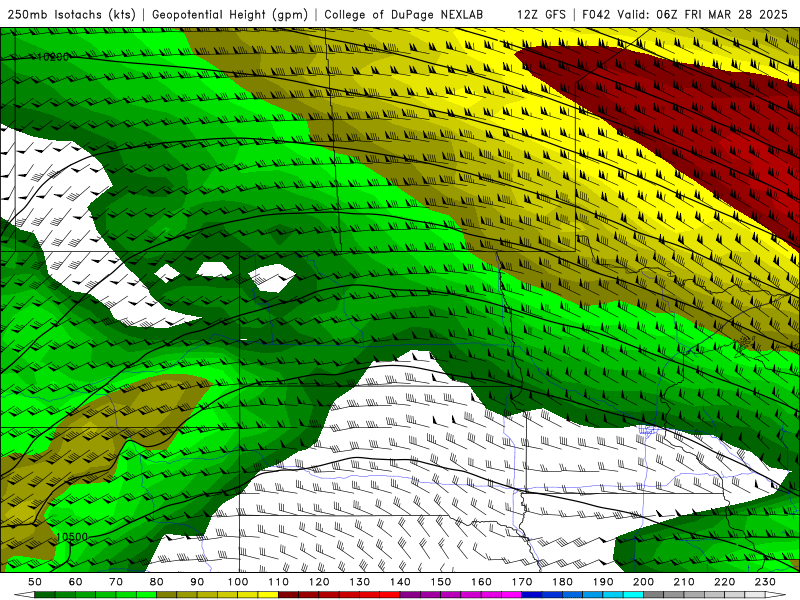Click the colorbar label '220'
800x600 pixels.
pyautogui.click(x=724, y=582)
